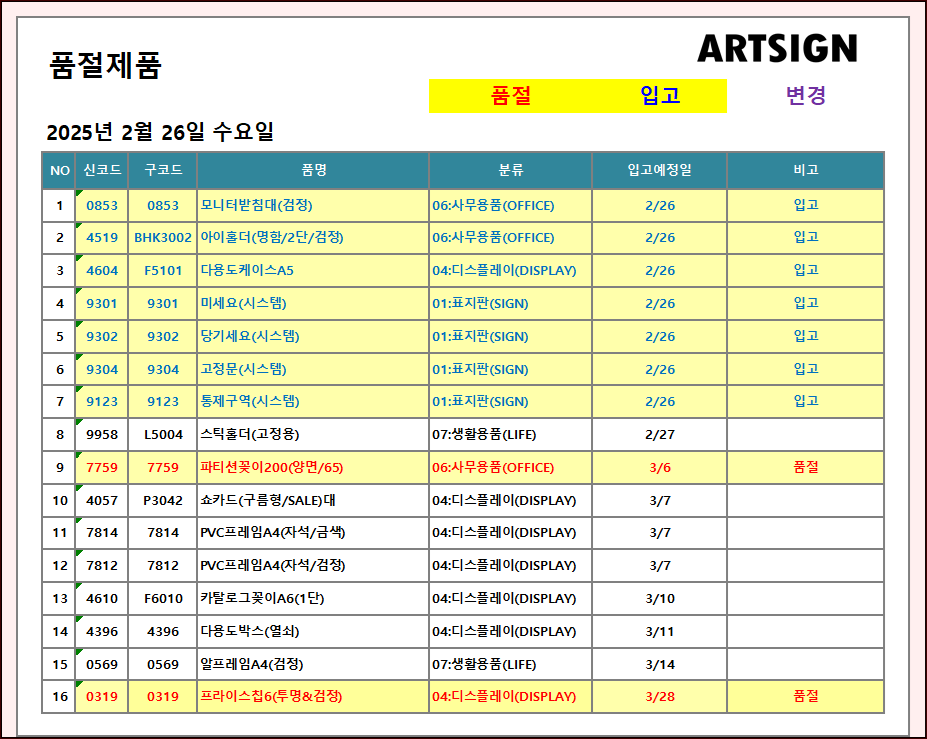
Task: Click 파티션꽂이200(양면/65) product cell
Action: coord(271,468)
